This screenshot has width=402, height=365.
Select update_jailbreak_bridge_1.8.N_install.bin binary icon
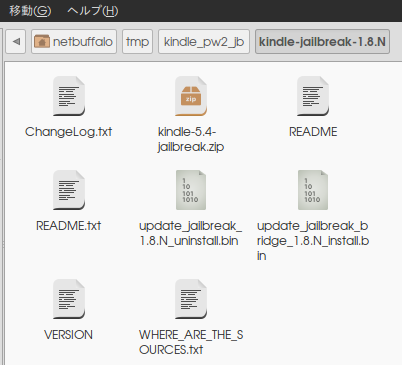pyautogui.click(x=313, y=190)
